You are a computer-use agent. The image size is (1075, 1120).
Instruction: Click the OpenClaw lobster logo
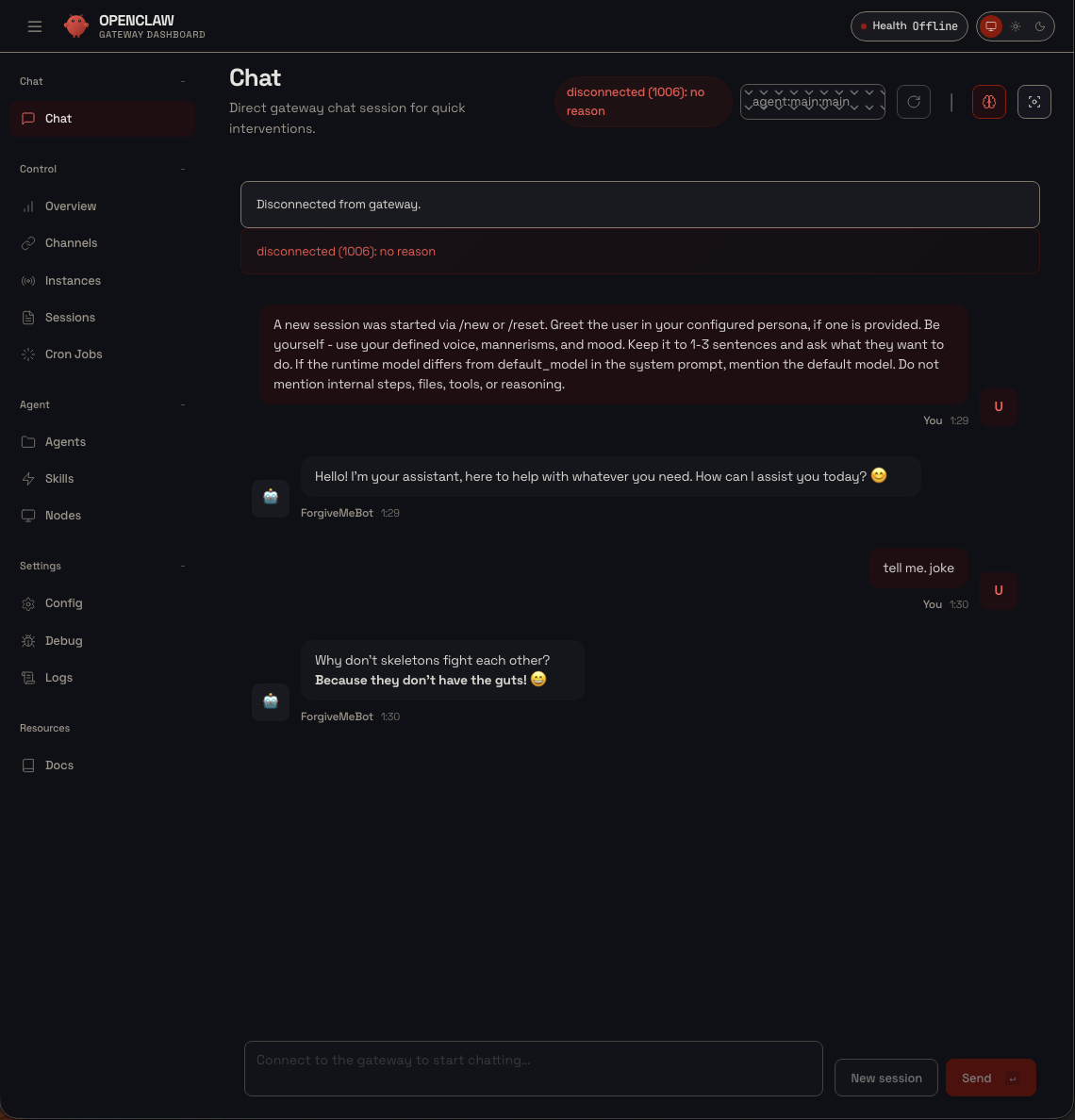[x=76, y=25]
